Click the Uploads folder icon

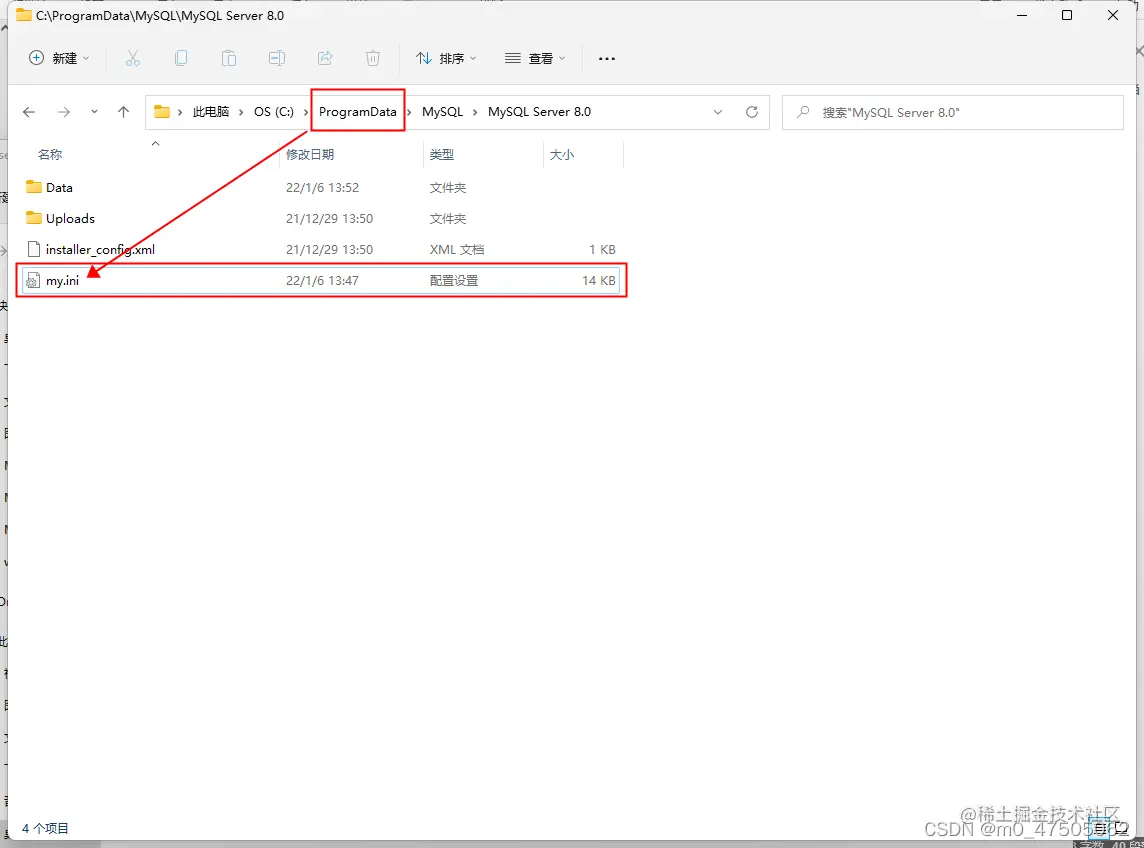click(34, 217)
